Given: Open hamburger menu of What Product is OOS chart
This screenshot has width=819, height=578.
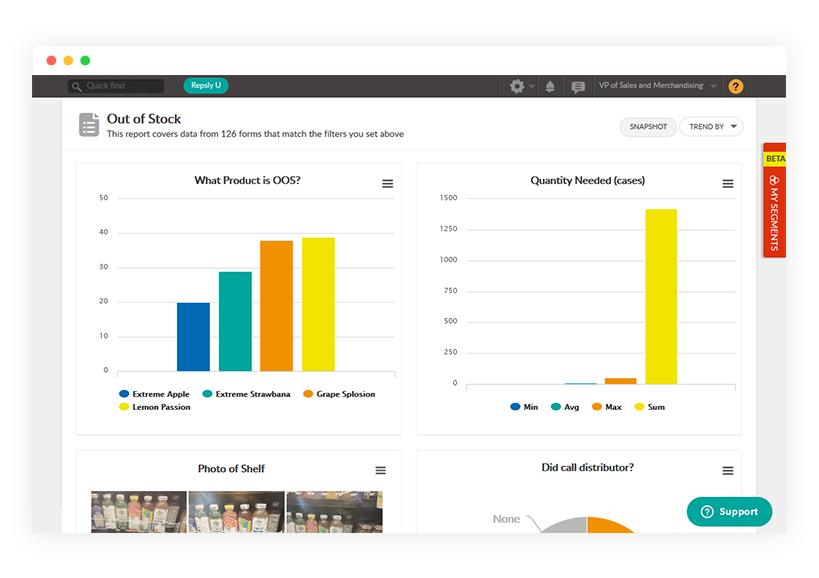Looking at the screenshot, I should pyautogui.click(x=387, y=184).
